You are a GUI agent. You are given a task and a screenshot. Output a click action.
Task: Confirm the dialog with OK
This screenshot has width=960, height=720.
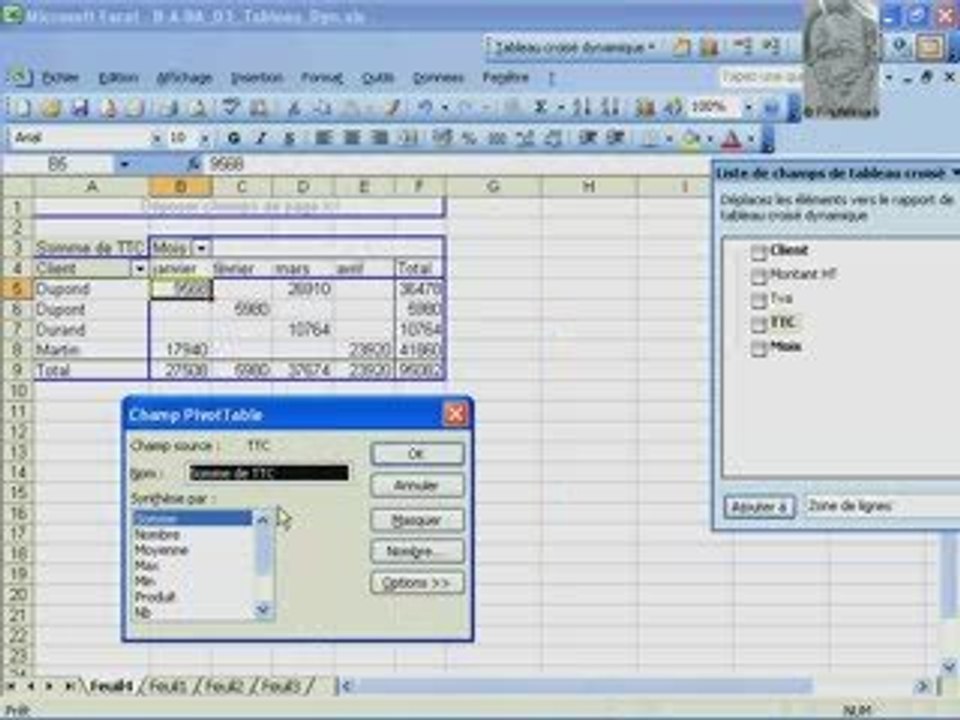tap(417, 454)
